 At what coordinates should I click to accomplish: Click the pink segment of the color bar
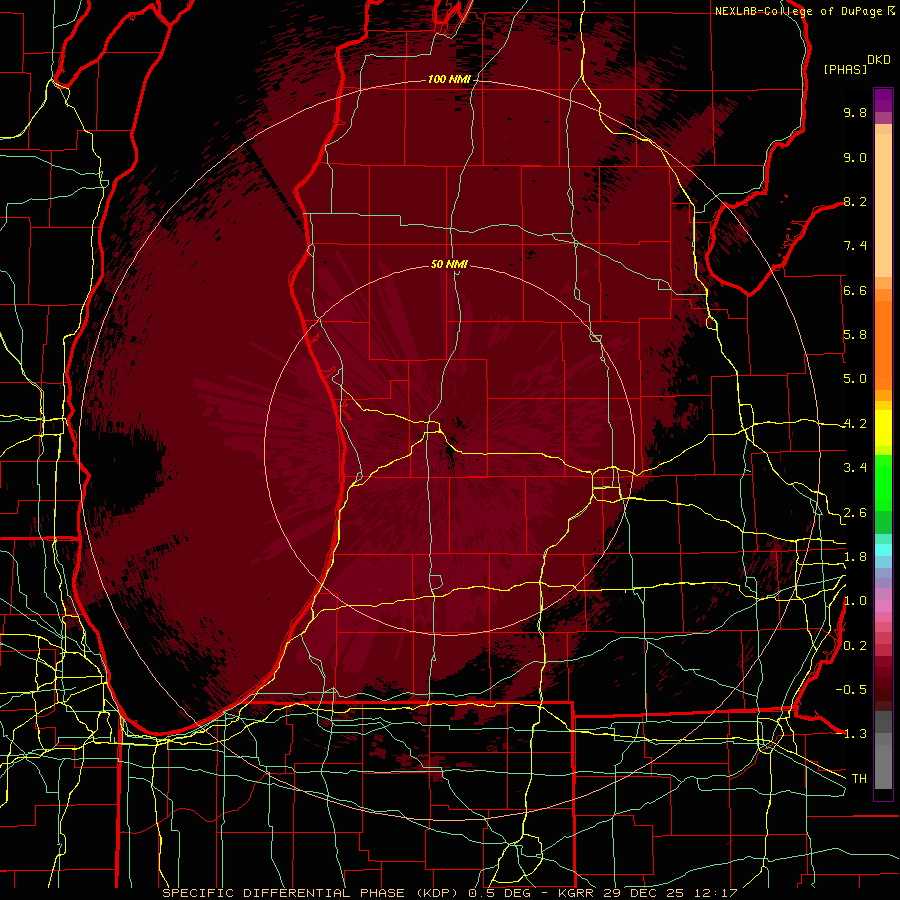883,606
